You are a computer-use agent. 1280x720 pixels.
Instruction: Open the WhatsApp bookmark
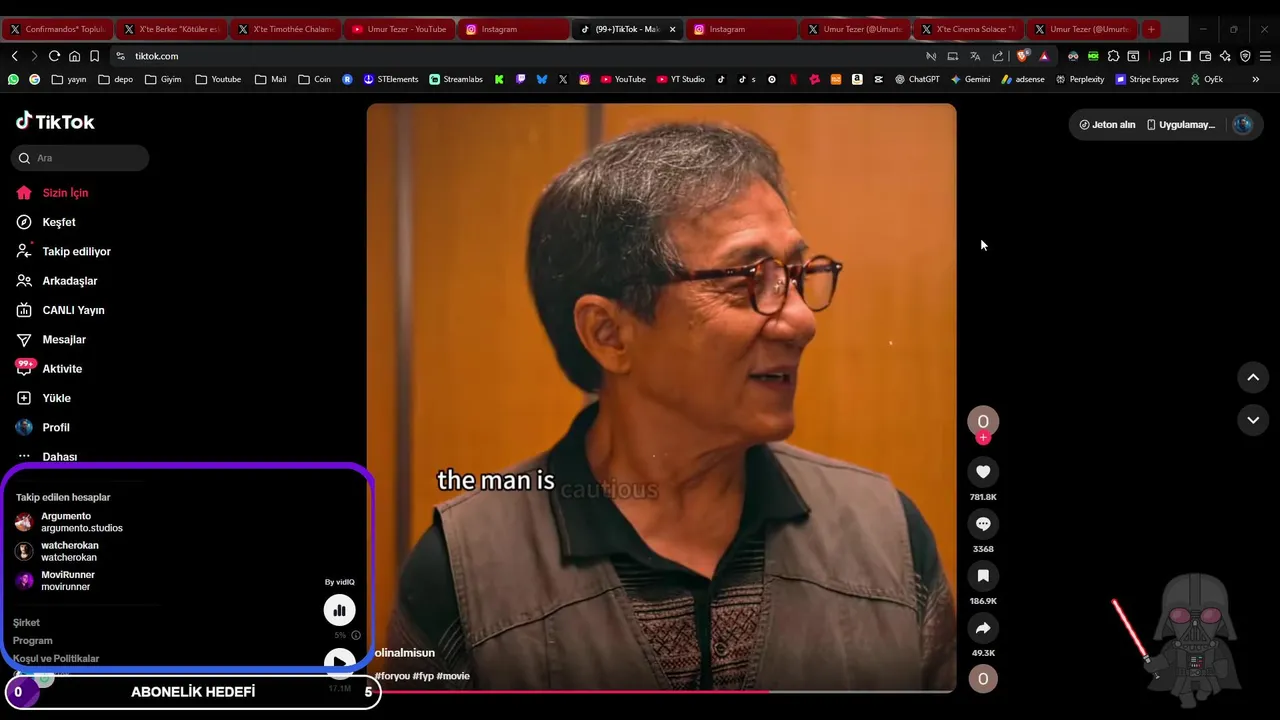click(x=13, y=79)
